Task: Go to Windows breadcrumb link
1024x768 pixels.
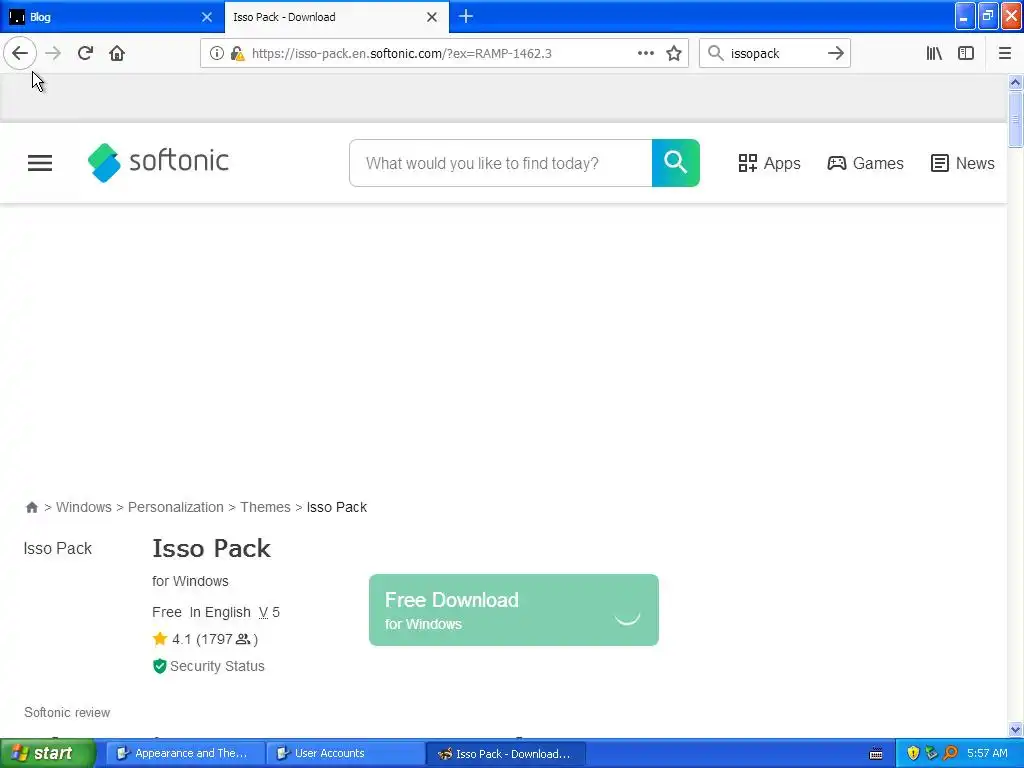Action: (84, 507)
